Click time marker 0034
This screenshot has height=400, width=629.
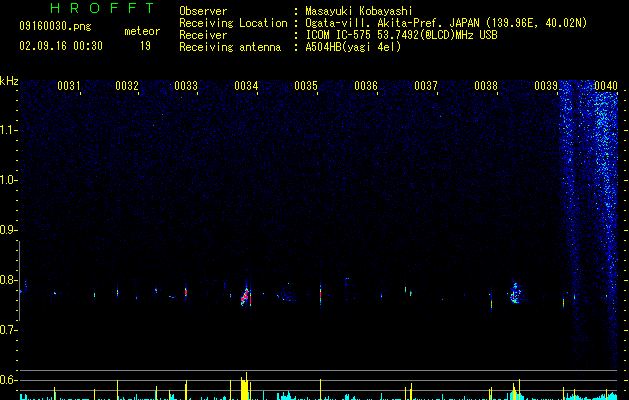pos(246,86)
